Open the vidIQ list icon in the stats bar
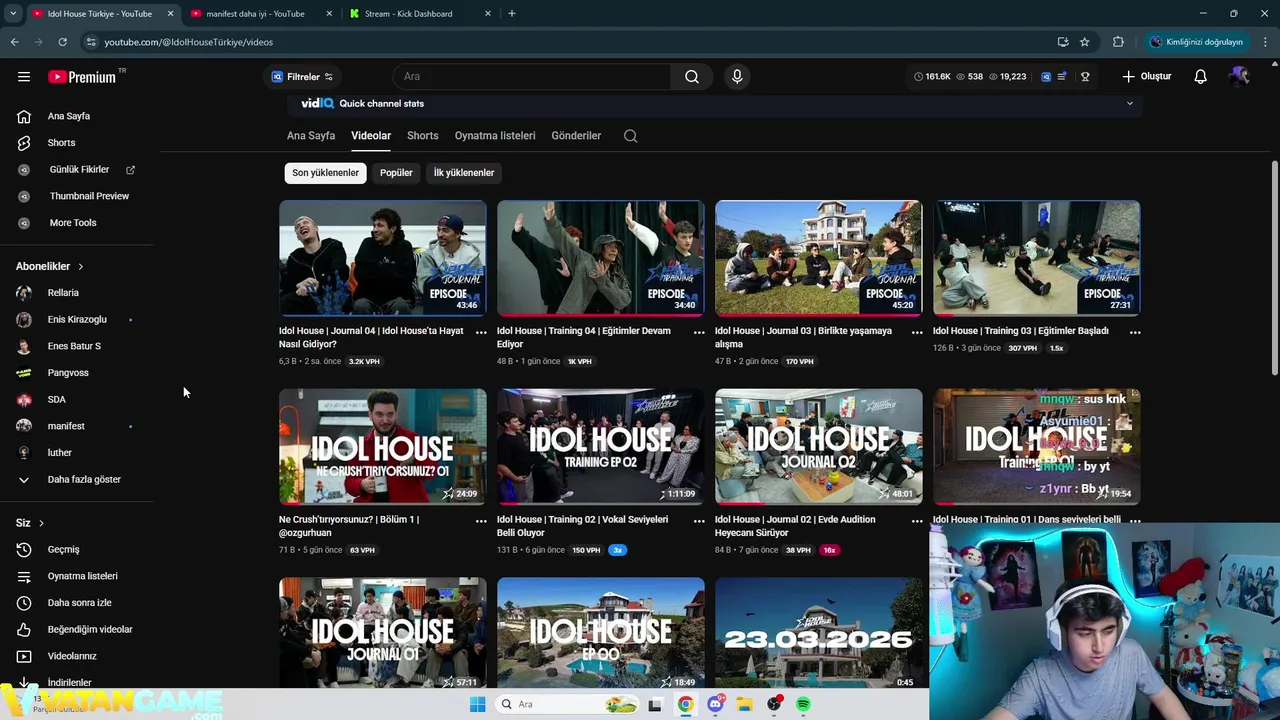This screenshot has height=720, width=1280. point(1062,76)
